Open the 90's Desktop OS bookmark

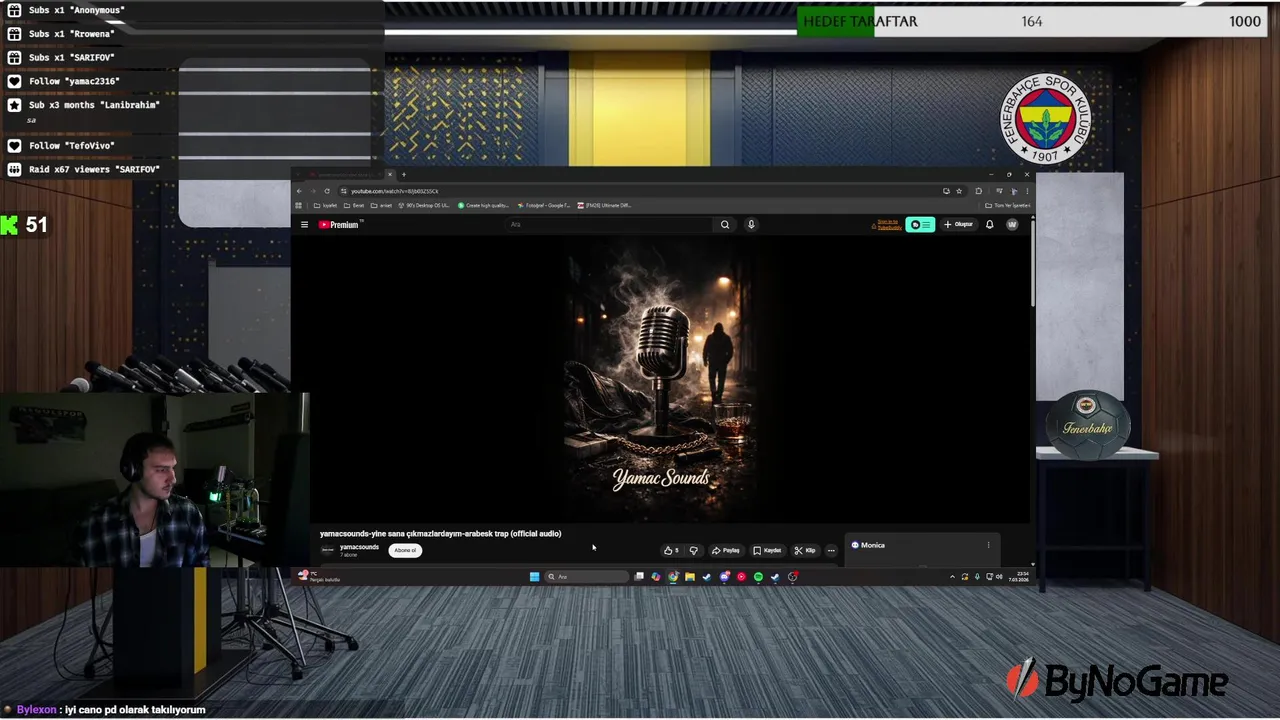pos(424,205)
